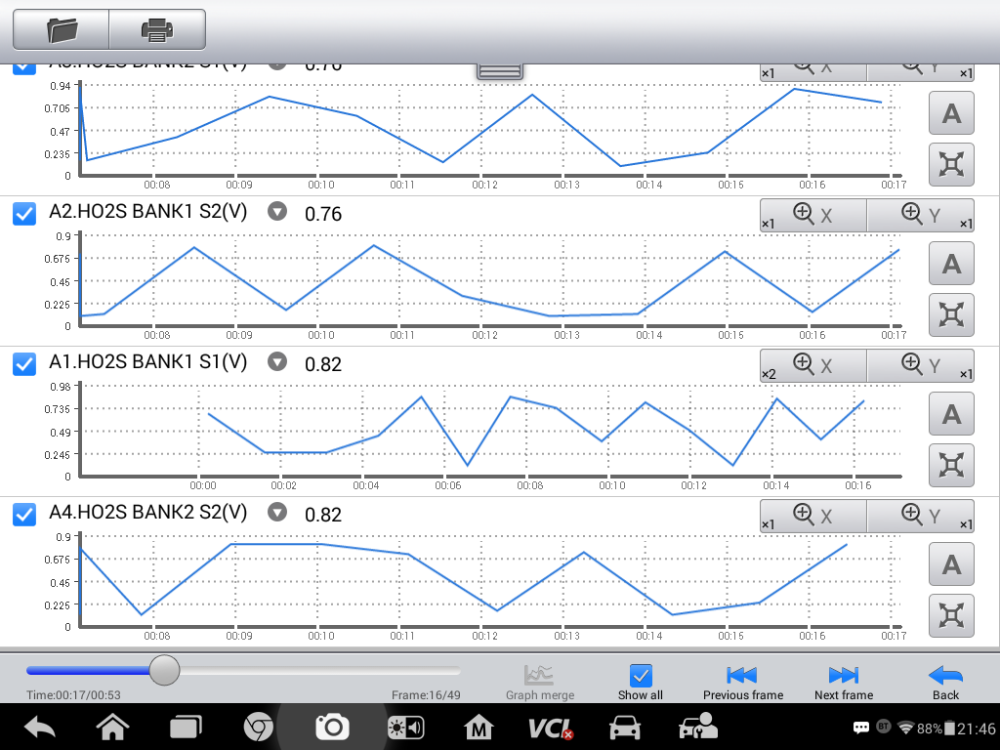Tap the Android home icon
This screenshot has height=750, width=1000.
[112, 727]
